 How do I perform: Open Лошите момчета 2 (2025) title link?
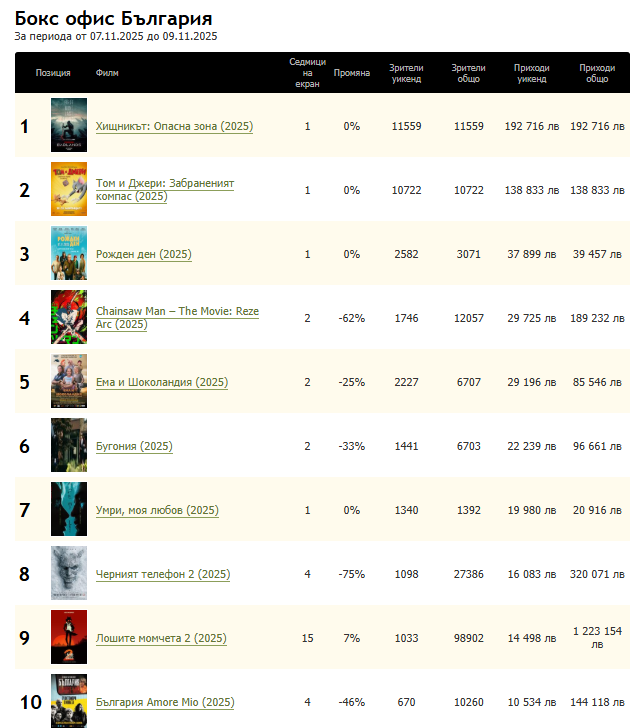(x=161, y=639)
